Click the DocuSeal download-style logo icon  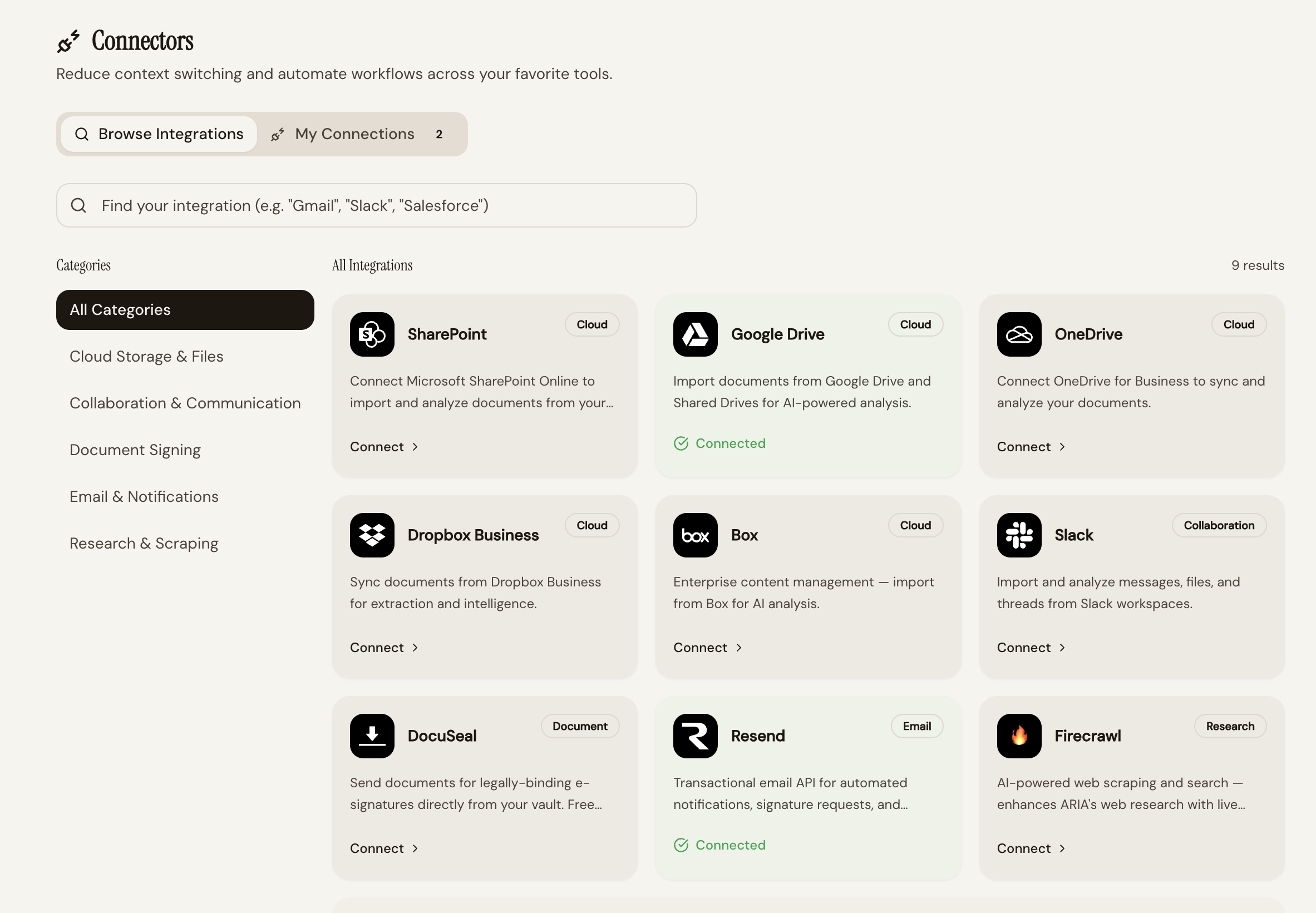(x=372, y=736)
